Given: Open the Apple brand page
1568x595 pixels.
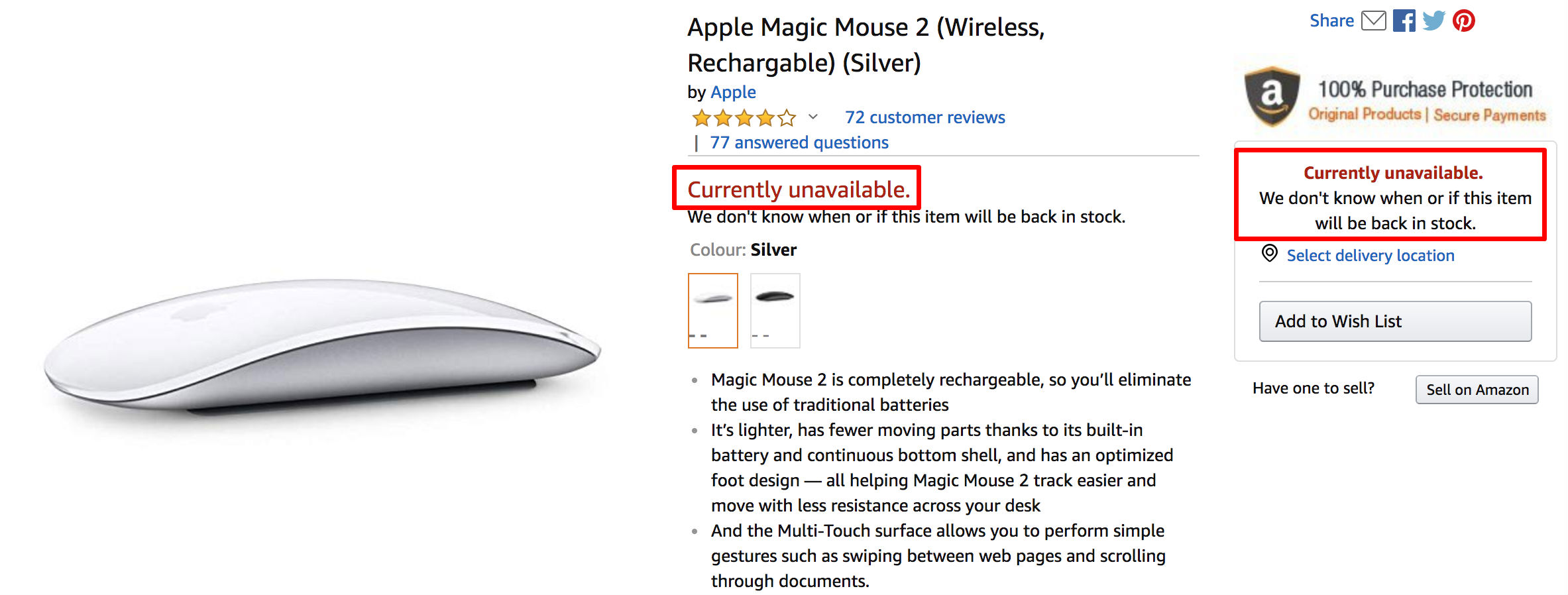Looking at the screenshot, I should pyautogui.click(x=733, y=92).
